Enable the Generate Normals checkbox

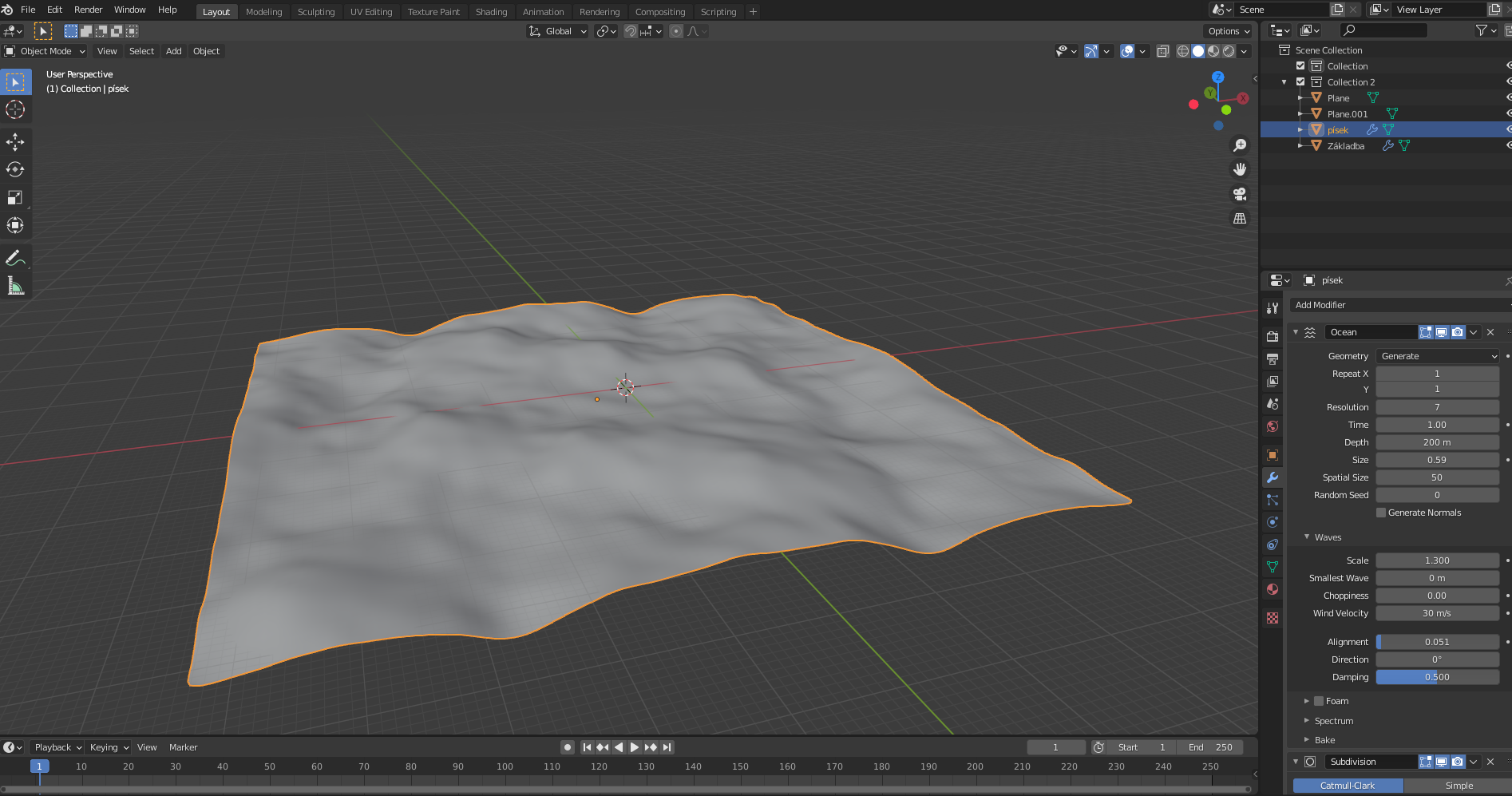point(1381,513)
